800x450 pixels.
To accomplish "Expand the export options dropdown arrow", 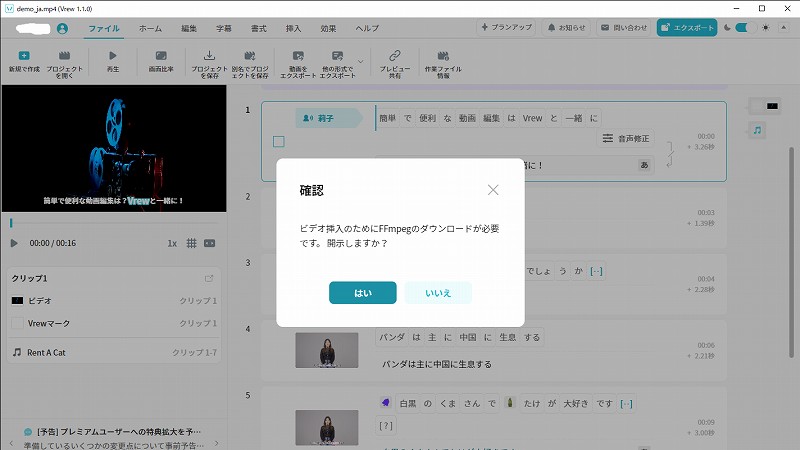I will click(x=361, y=62).
